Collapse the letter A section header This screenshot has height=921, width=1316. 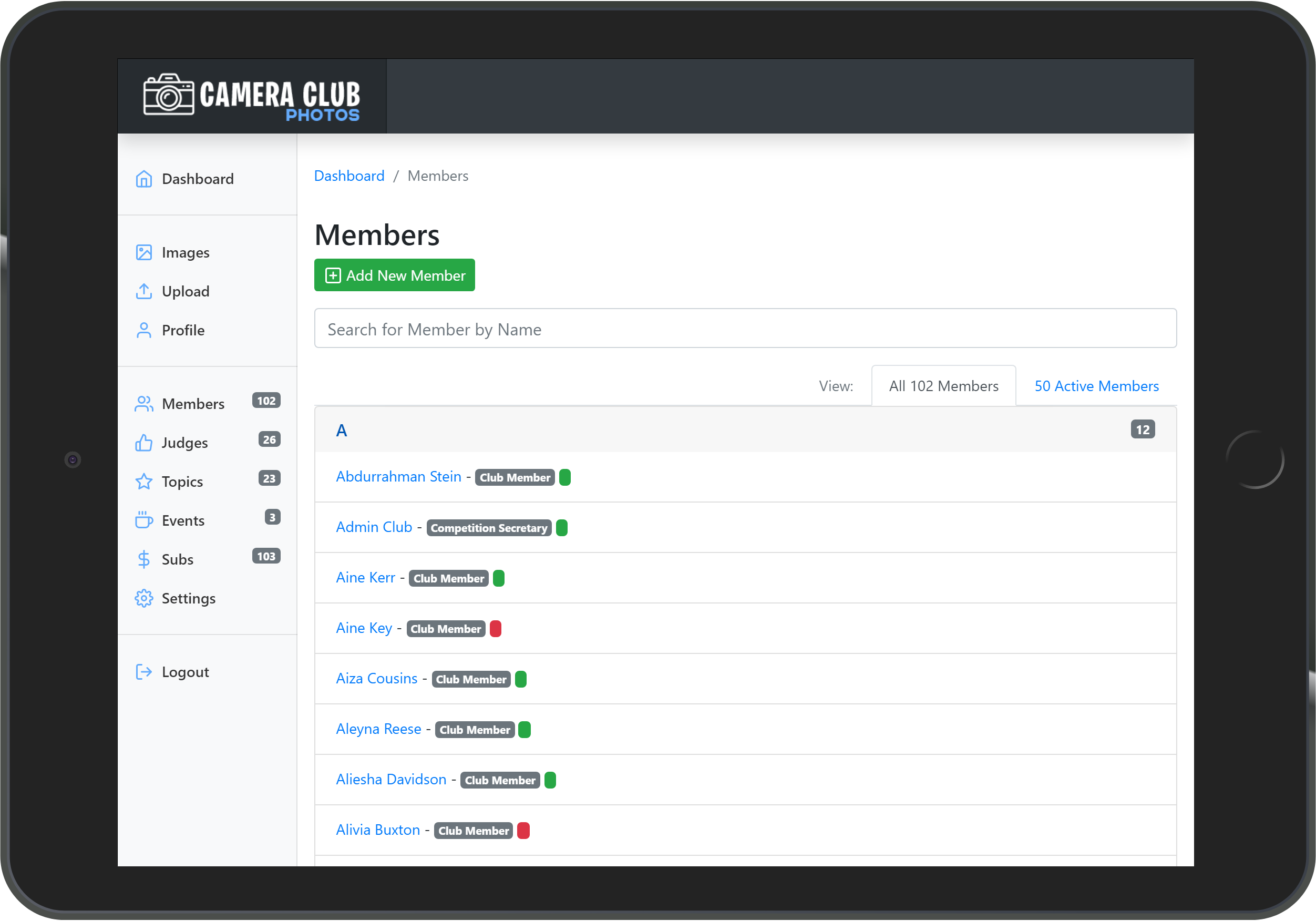(x=342, y=431)
